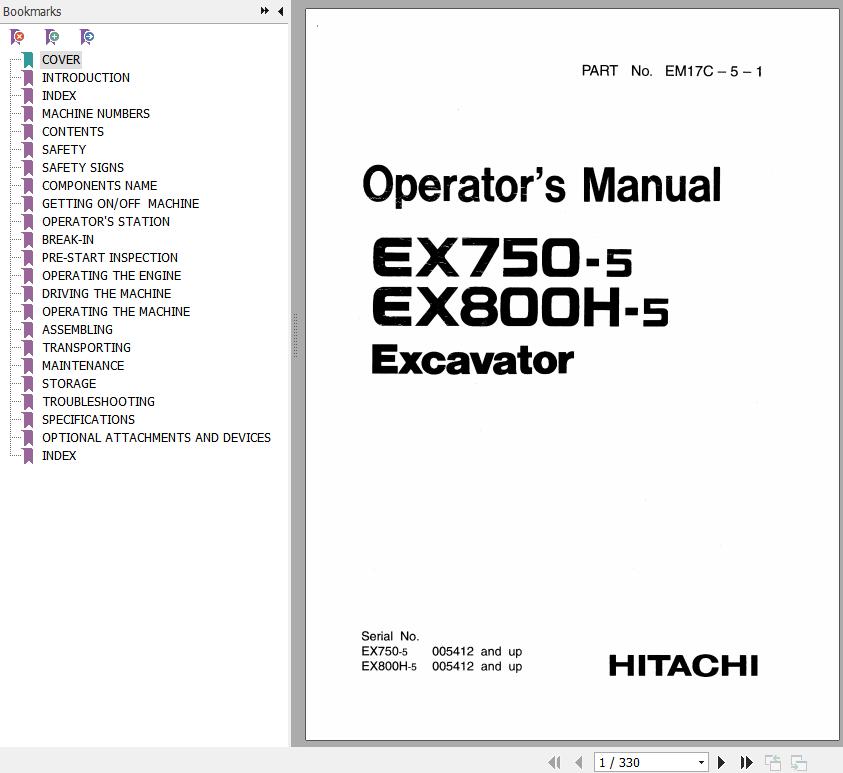Select PRE-START INSPECTION bookmark
The image size is (843, 773).
point(110,257)
